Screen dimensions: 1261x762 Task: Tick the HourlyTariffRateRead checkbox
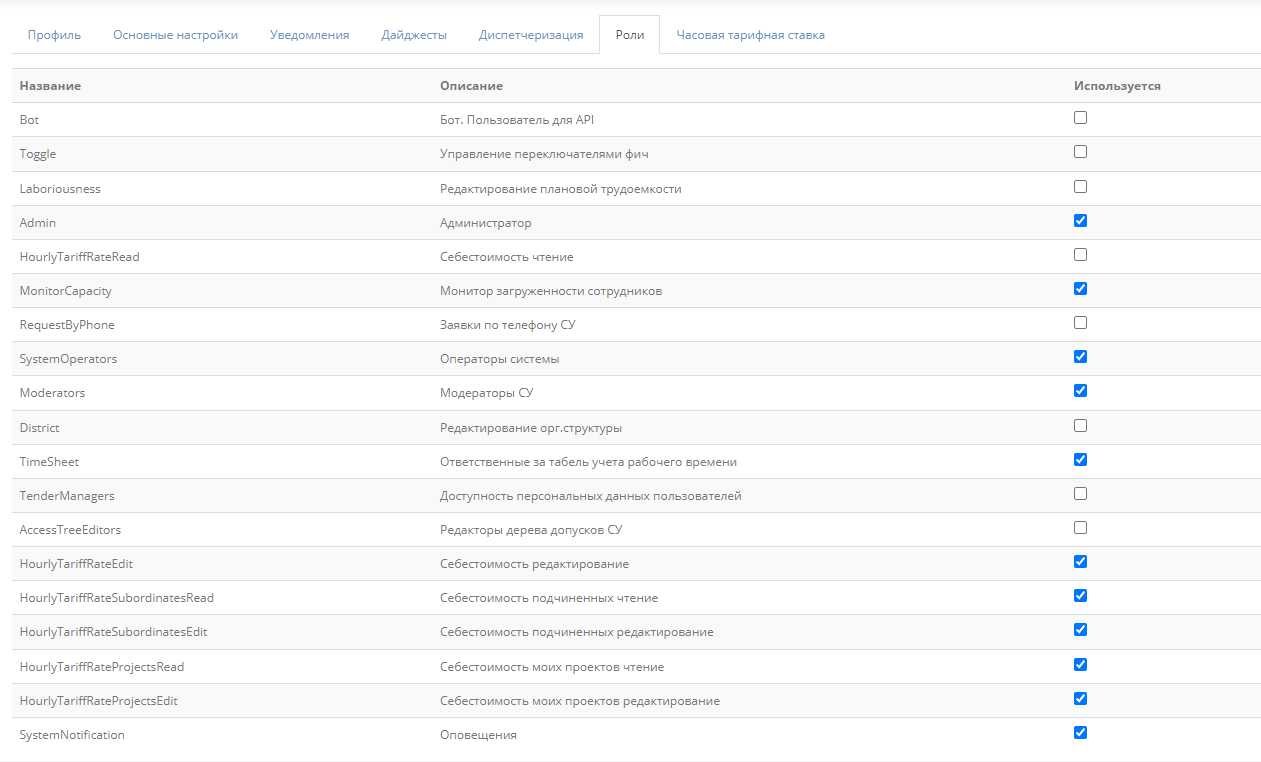pos(1080,255)
